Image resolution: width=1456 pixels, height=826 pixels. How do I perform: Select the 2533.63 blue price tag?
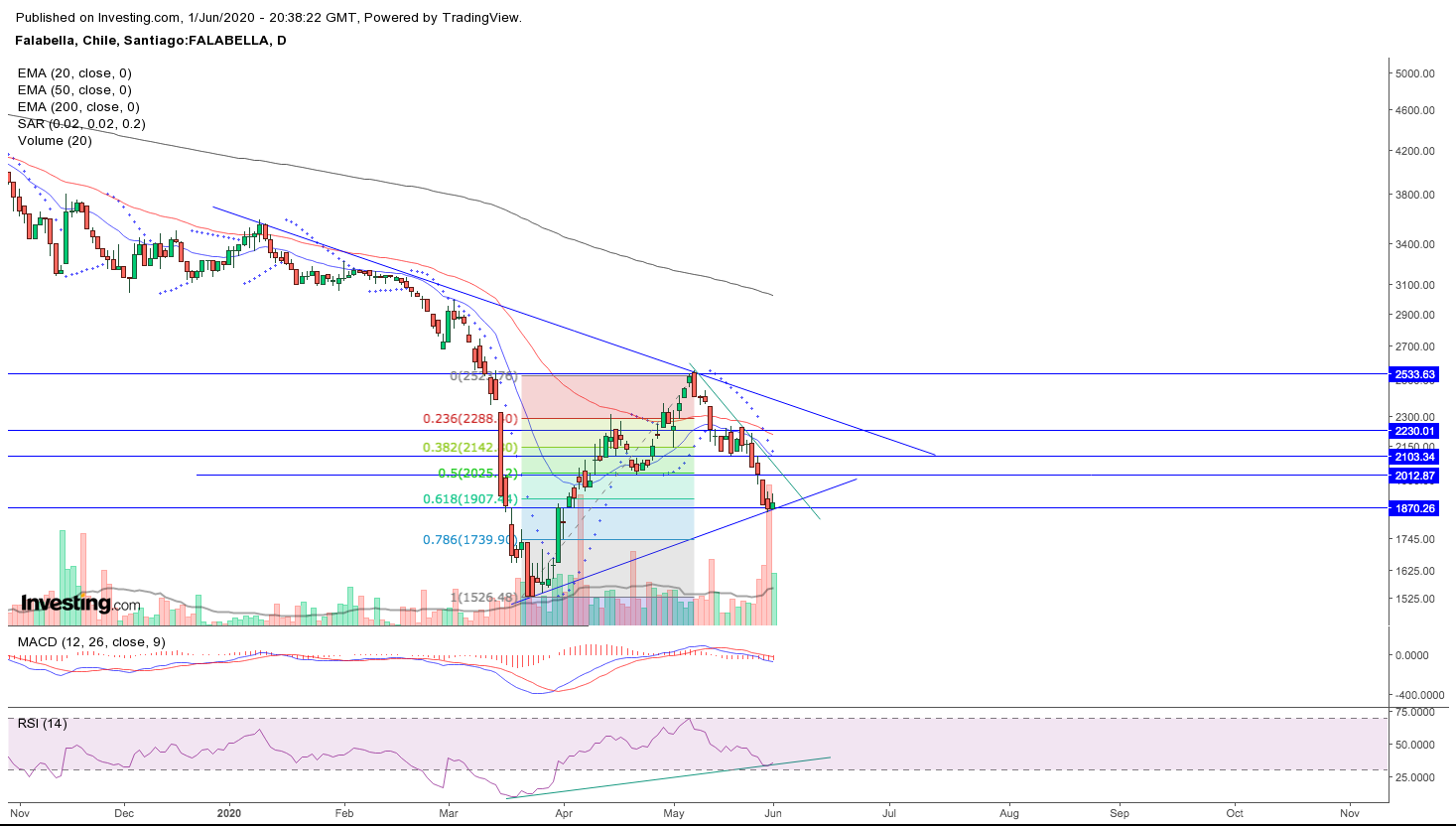1415,375
